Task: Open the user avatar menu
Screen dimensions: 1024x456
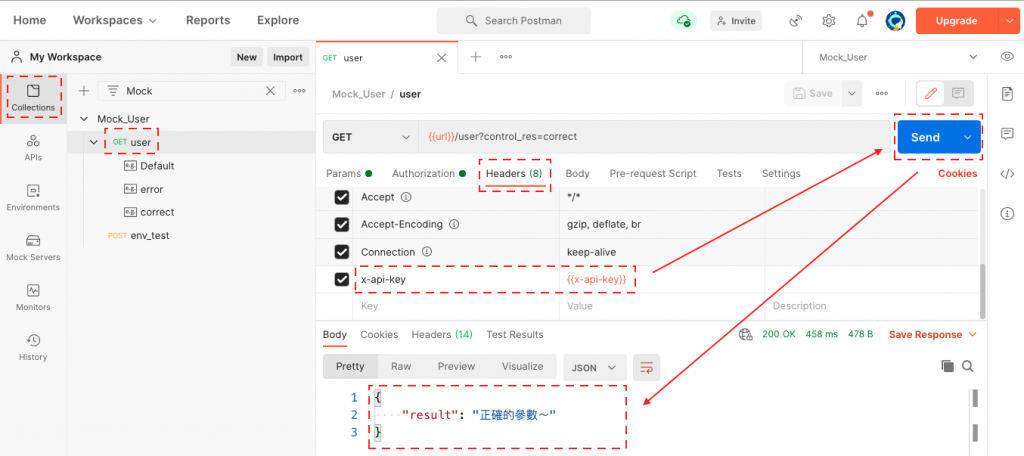Action: click(895, 21)
